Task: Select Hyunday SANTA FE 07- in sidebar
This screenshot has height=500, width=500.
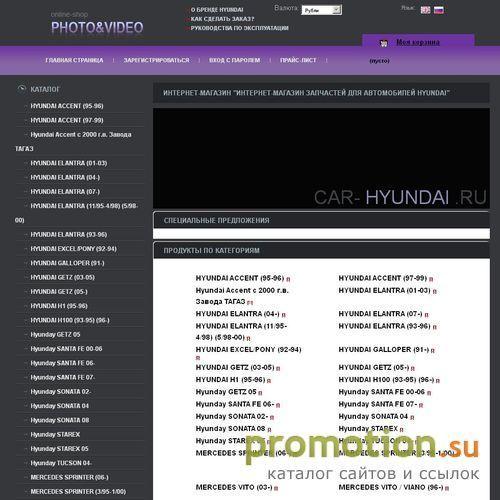Action: coord(62,378)
